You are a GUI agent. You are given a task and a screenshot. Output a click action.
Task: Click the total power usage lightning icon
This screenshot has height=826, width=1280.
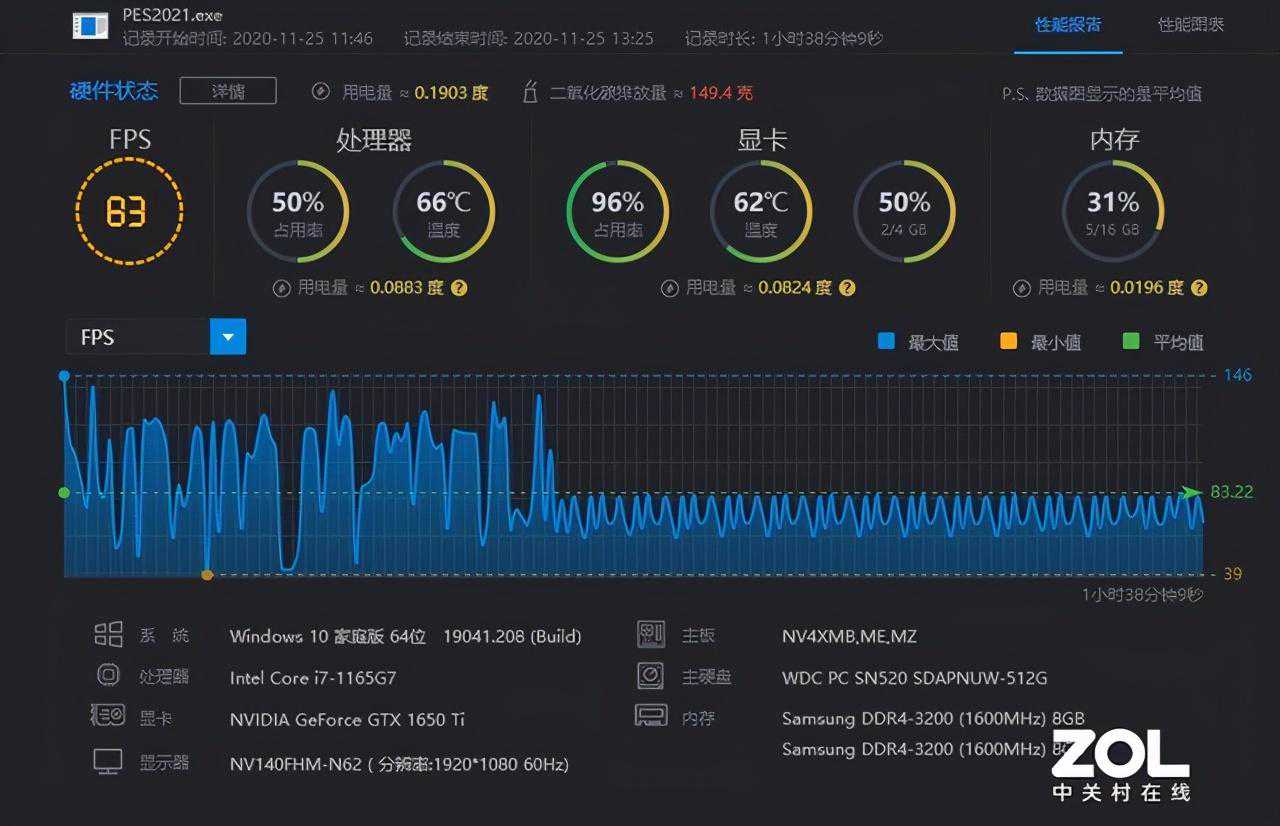(321, 92)
